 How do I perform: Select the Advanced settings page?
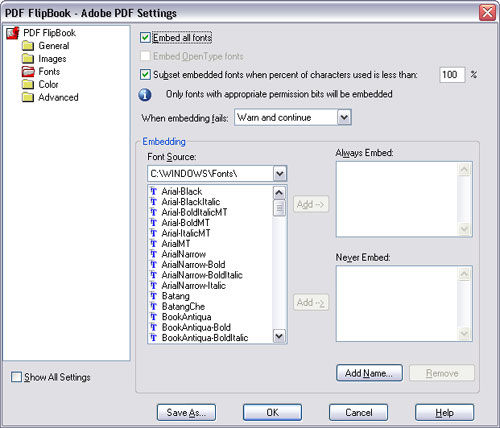[x=58, y=97]
